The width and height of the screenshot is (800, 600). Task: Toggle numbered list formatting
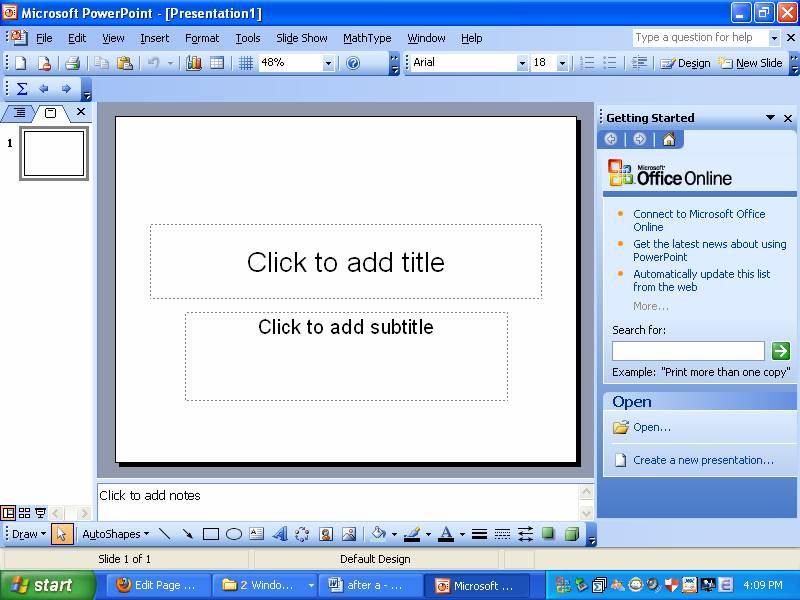coord(587,63)
